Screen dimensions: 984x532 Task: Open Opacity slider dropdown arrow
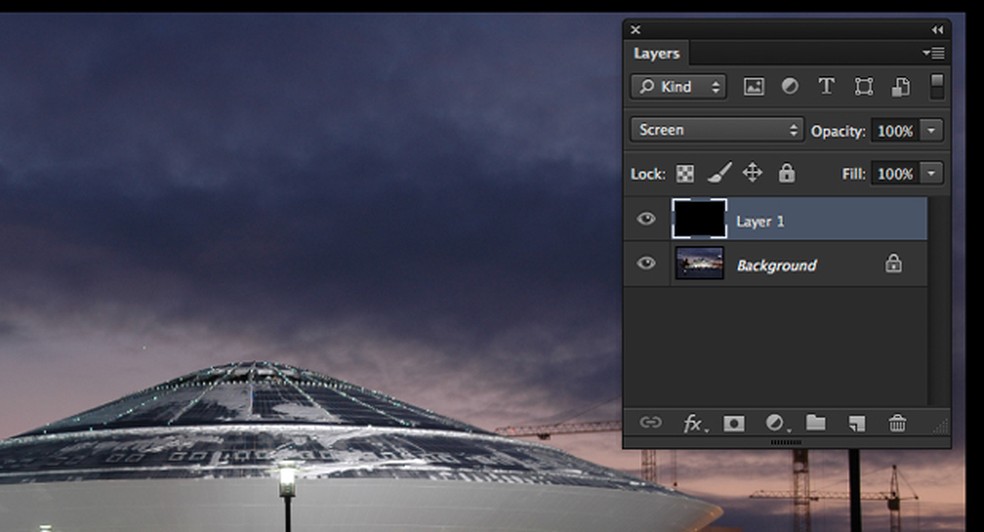point(931,130)
